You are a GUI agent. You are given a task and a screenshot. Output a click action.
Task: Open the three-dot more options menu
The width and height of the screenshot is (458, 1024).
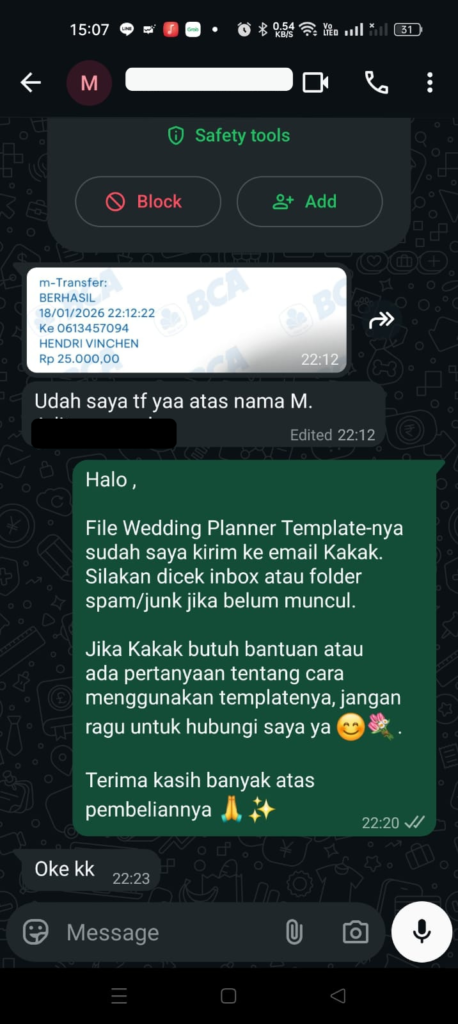pos(429,83)
